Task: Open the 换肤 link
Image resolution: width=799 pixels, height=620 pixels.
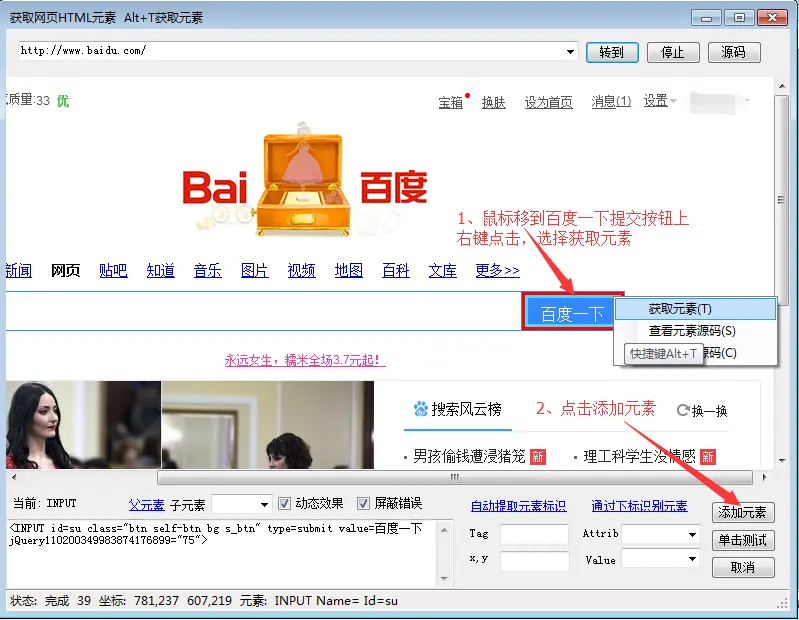Action: pyautogui.click(x=493, y=102)
